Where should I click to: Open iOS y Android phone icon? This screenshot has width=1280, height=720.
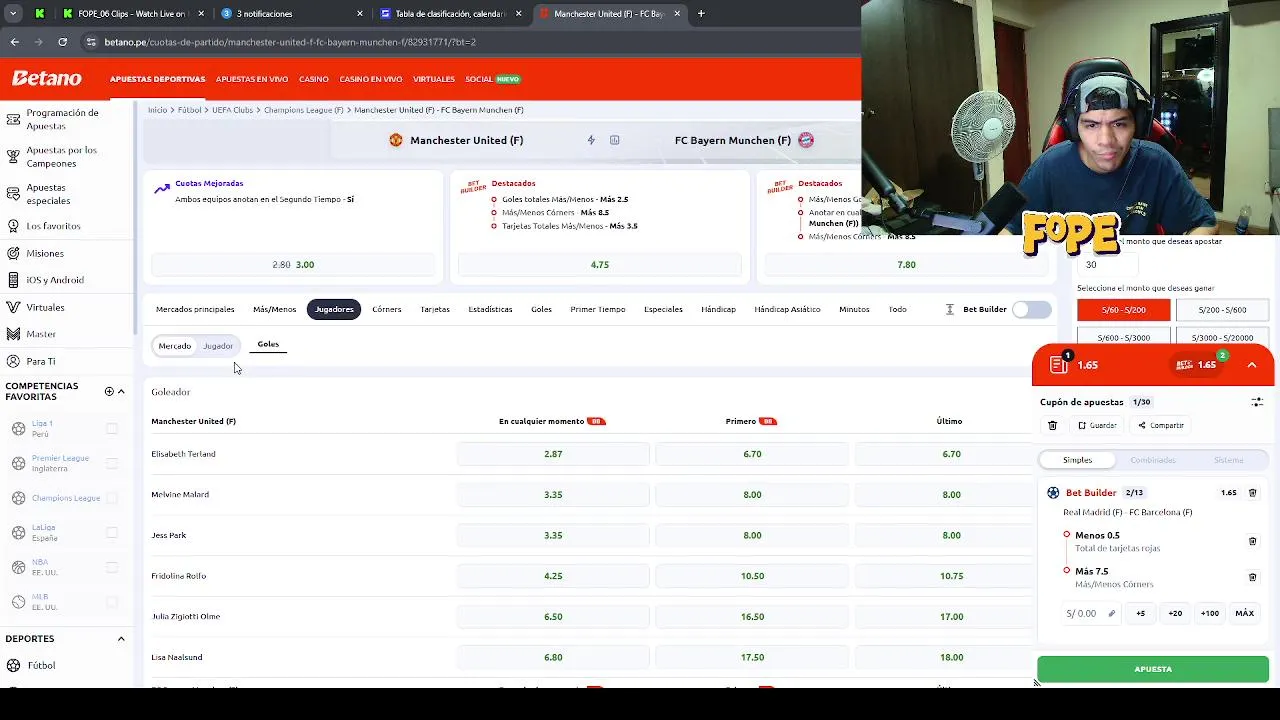coord(13,280)
